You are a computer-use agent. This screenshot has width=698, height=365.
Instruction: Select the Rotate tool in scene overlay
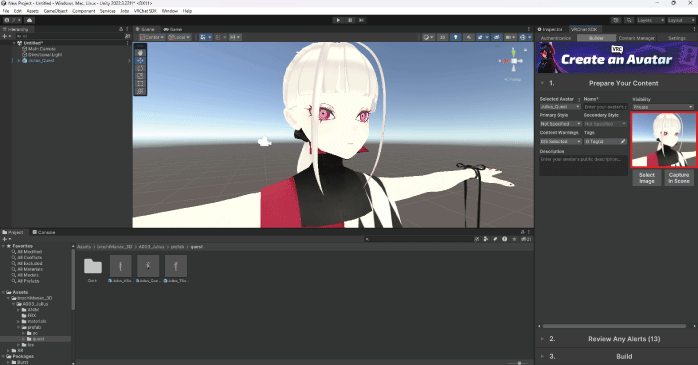point(140,68)
